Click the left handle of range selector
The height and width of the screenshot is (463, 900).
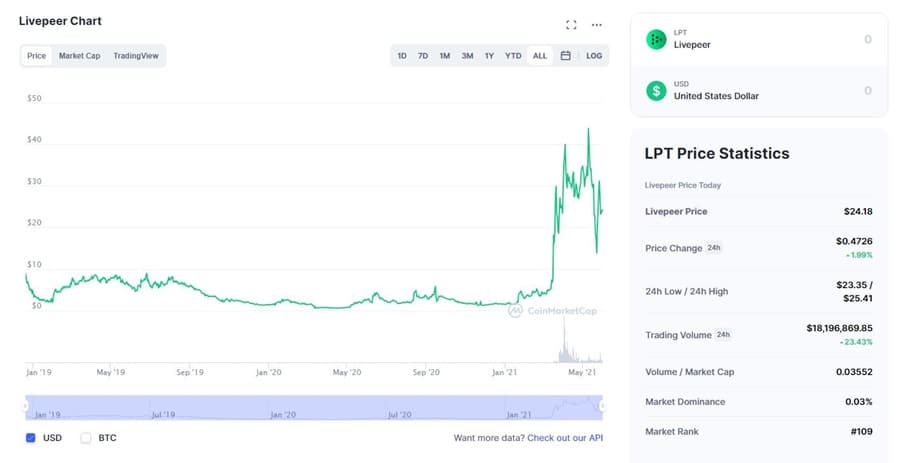[26, 406]
